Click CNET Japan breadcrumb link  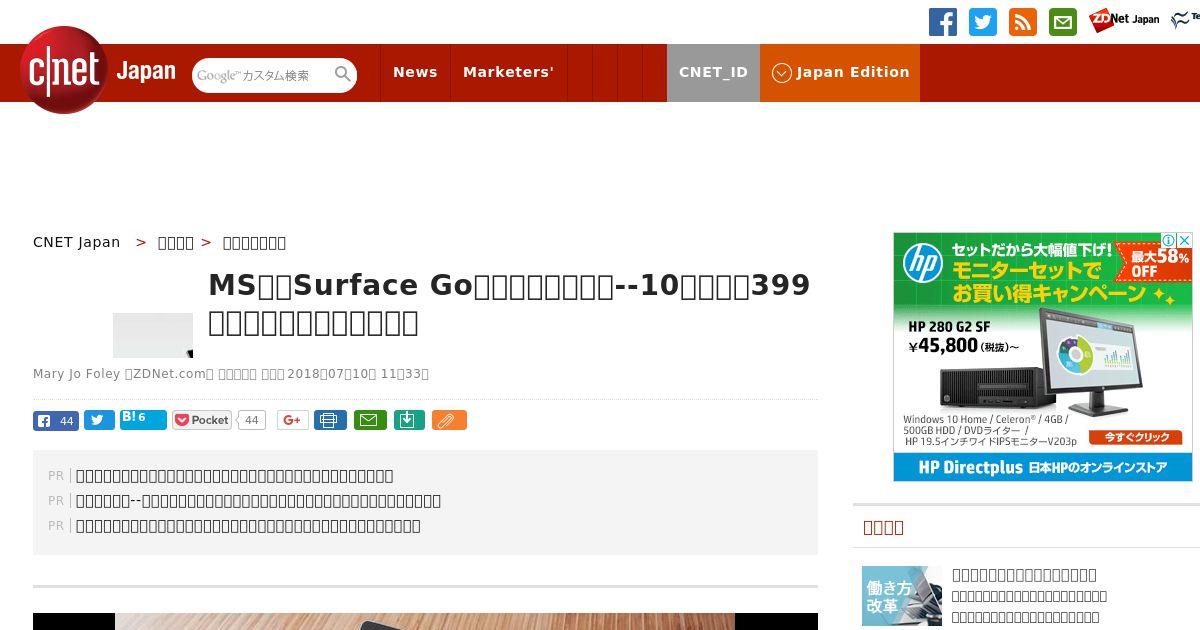77,242
